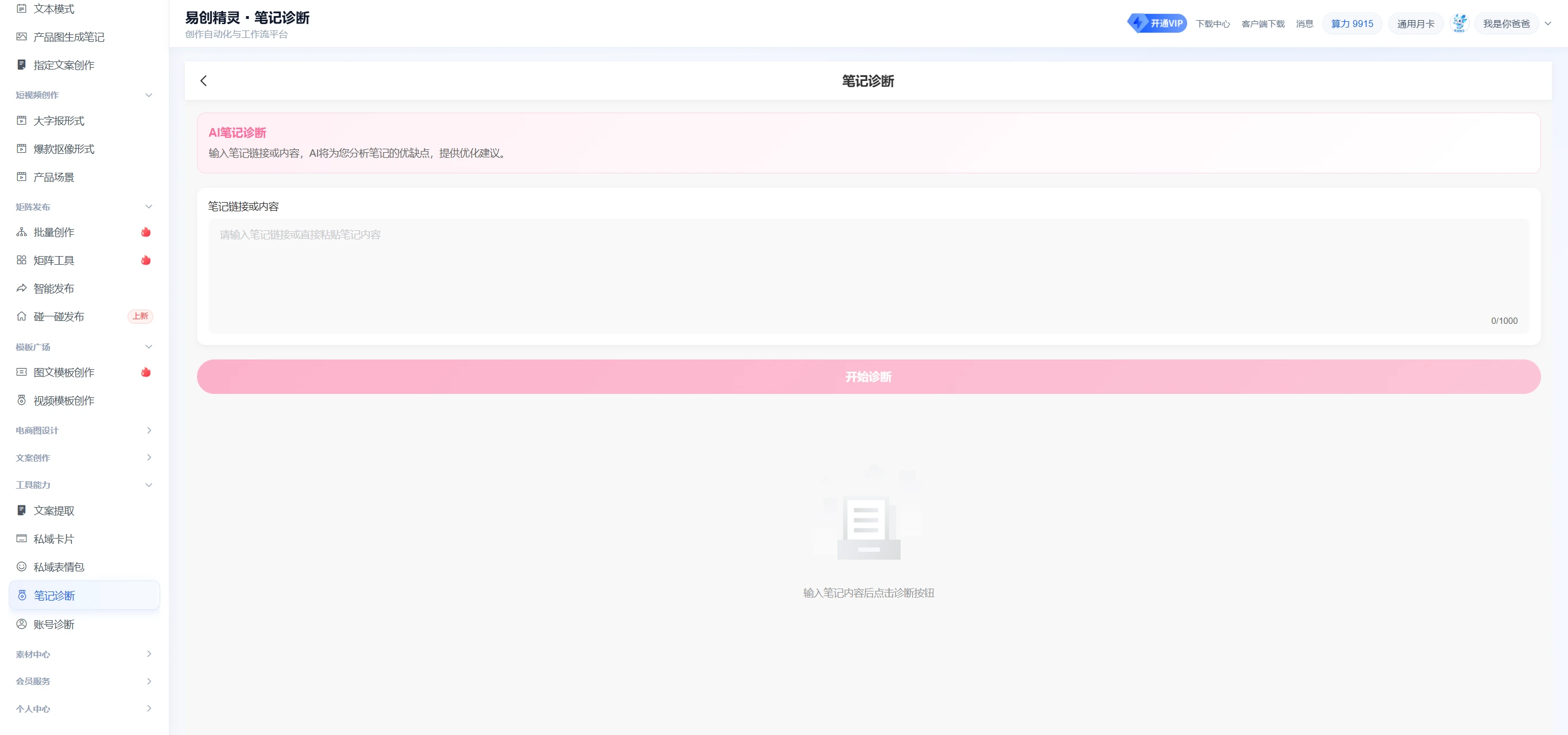Click the 碰一碰发布 home icon
The height and width of the screenshot is (735, 1568).
[x=21, y=316]
